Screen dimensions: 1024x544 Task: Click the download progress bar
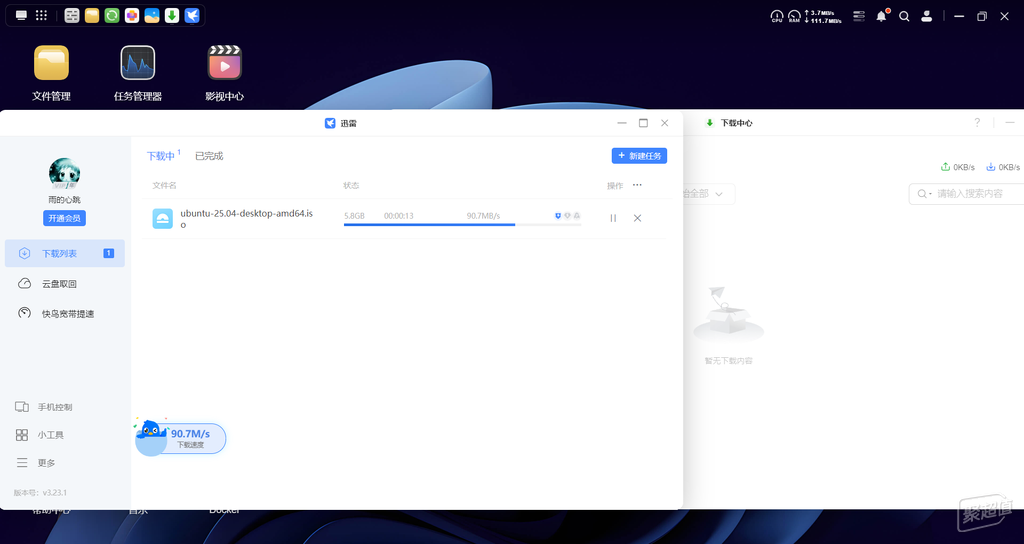pos(462,225)
